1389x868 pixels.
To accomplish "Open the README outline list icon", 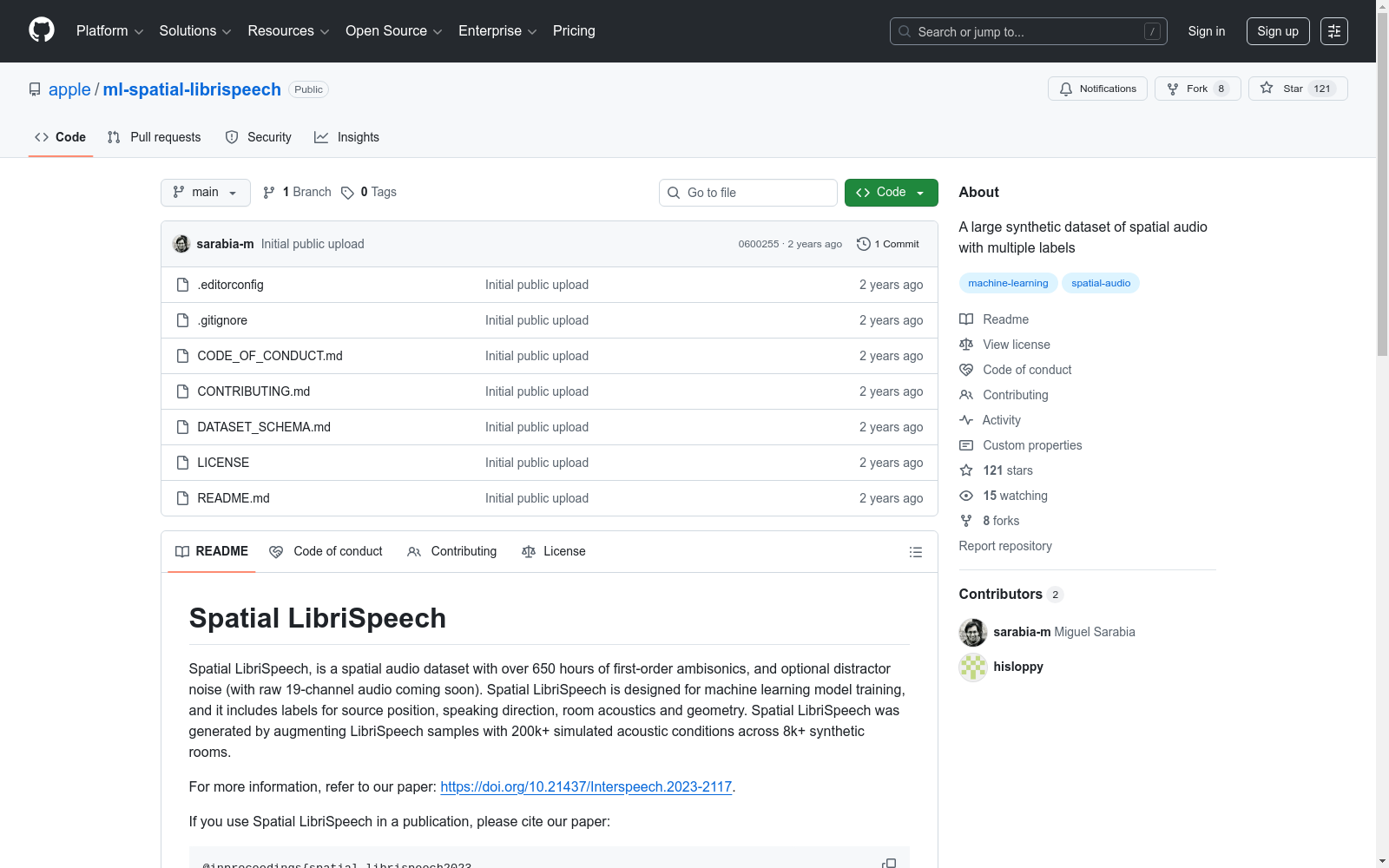I will point(915,552).
